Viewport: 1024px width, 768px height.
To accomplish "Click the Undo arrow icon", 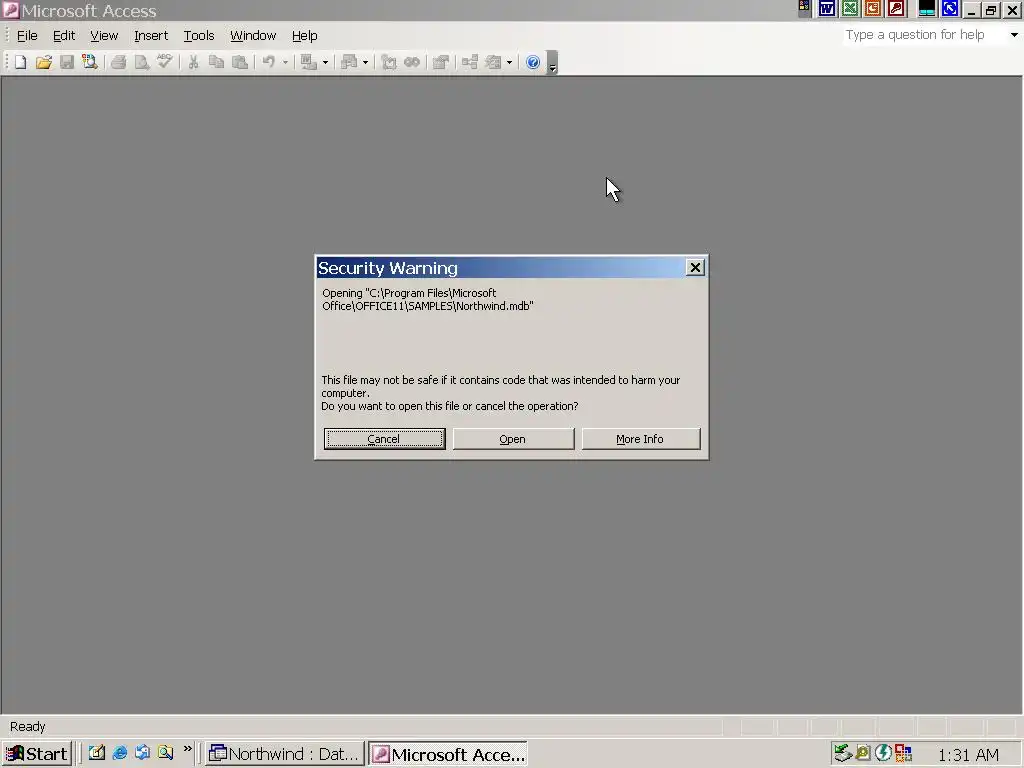I will click(268, 62).
